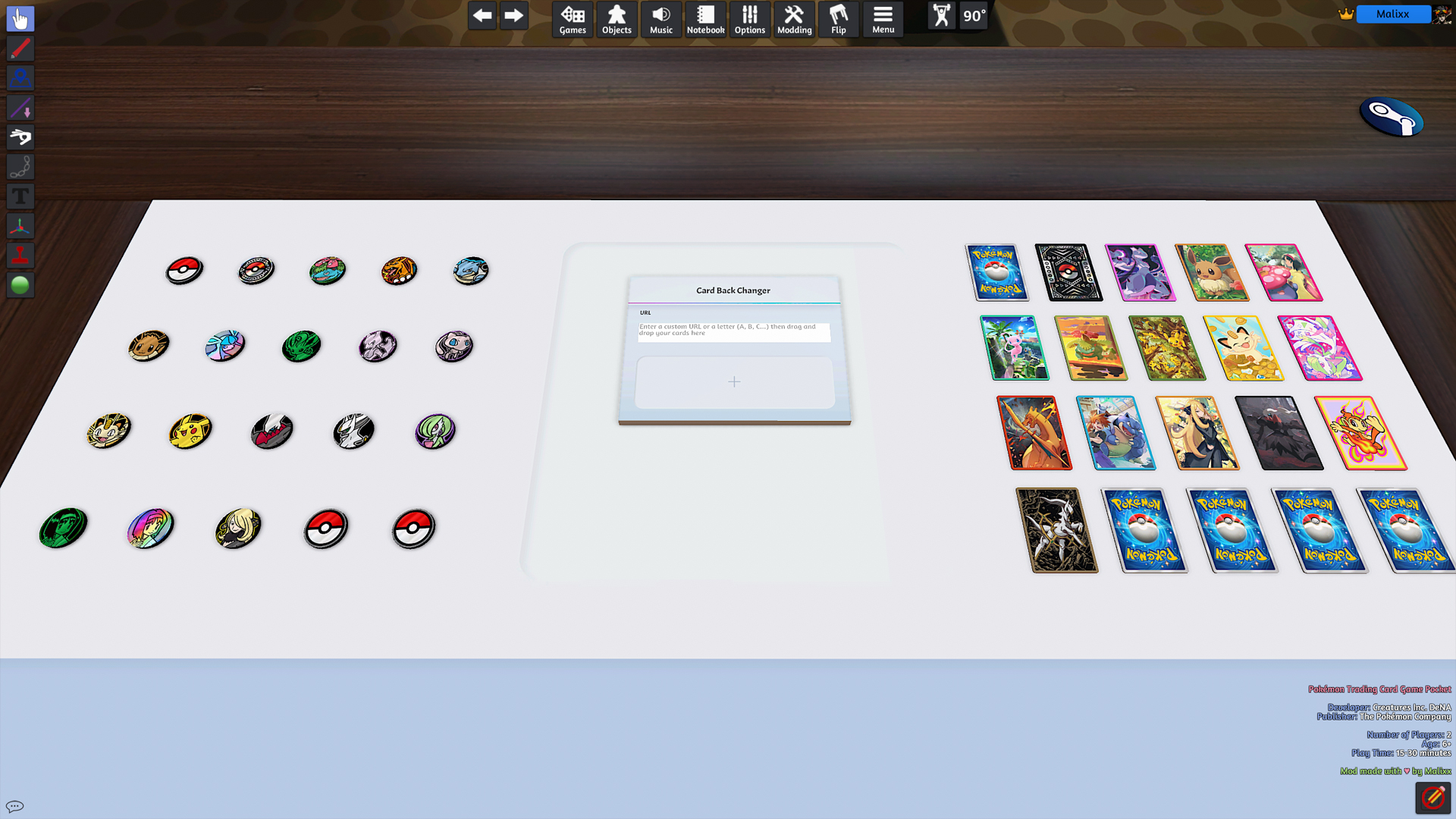This screenshot has width=1456, height=819.
Task: Click the camera mode figure icon
Action: pyautogui.click(x=942, y=15)
